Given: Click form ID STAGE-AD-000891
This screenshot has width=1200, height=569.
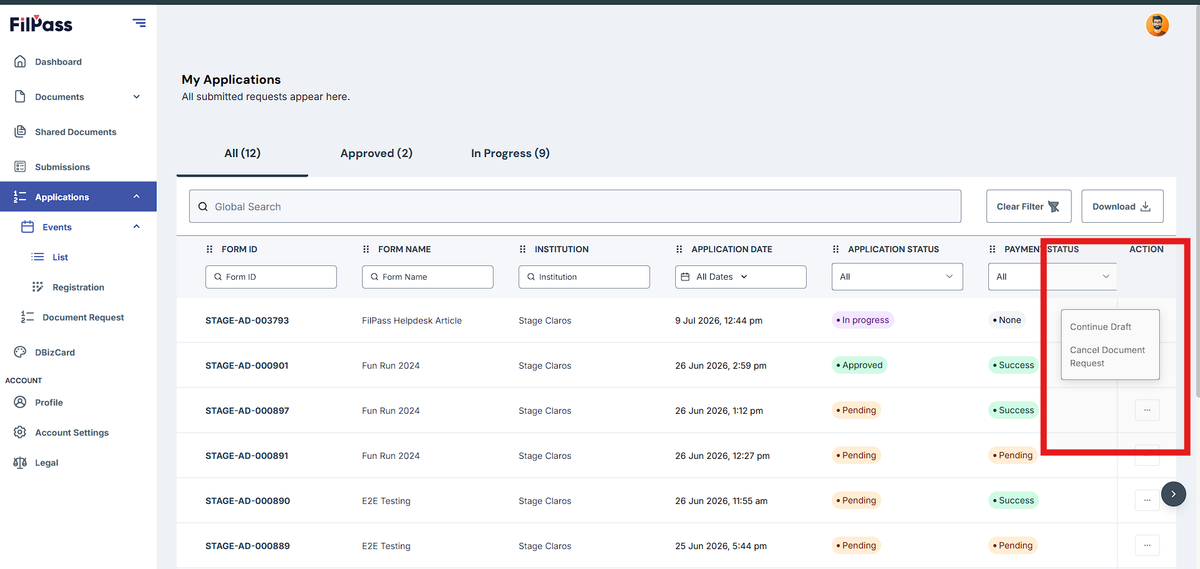Looking at the screenshot, I should coord(247,455).
